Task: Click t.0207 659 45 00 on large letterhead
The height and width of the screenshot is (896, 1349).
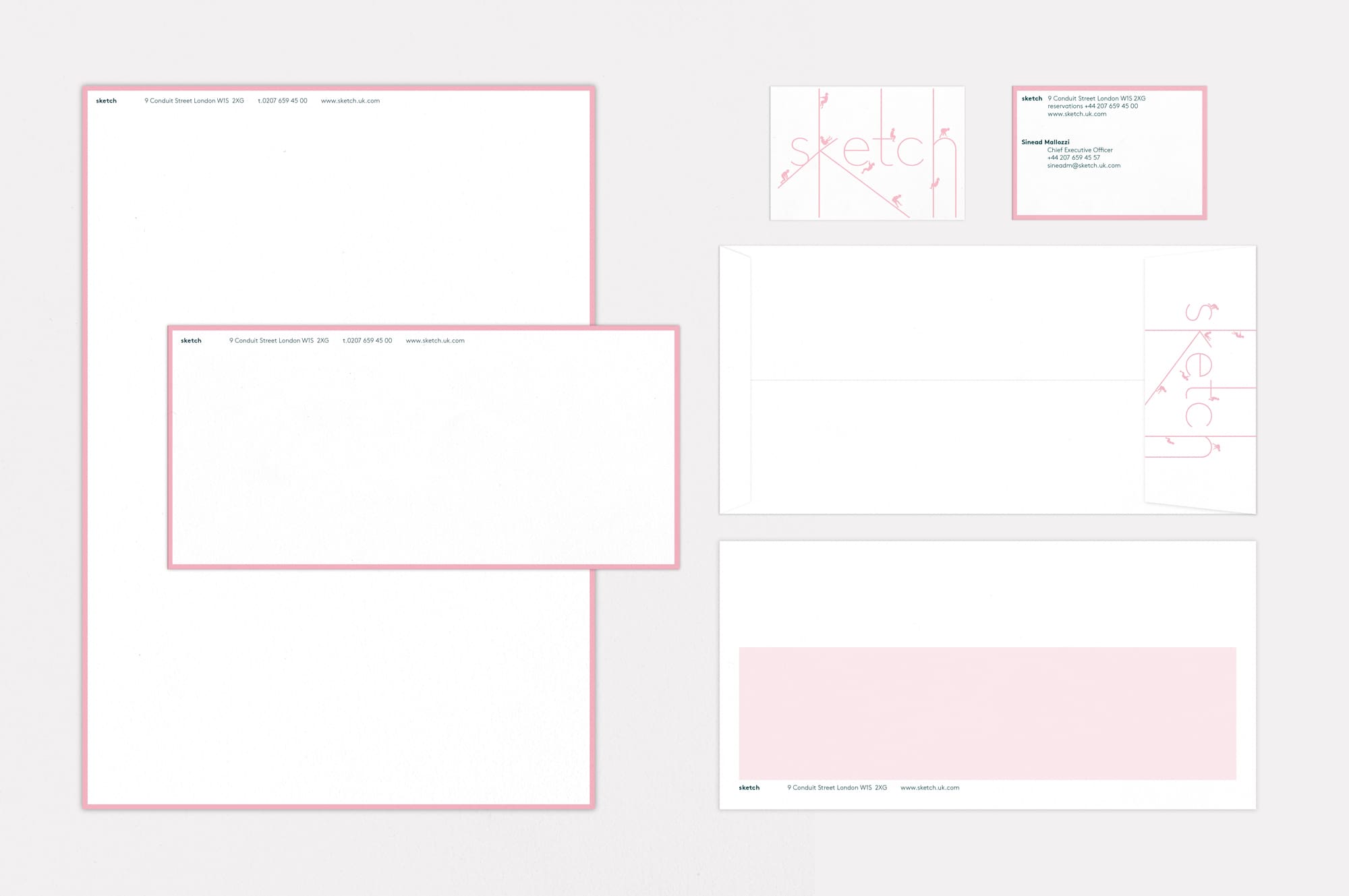Action: coord(282,101)
